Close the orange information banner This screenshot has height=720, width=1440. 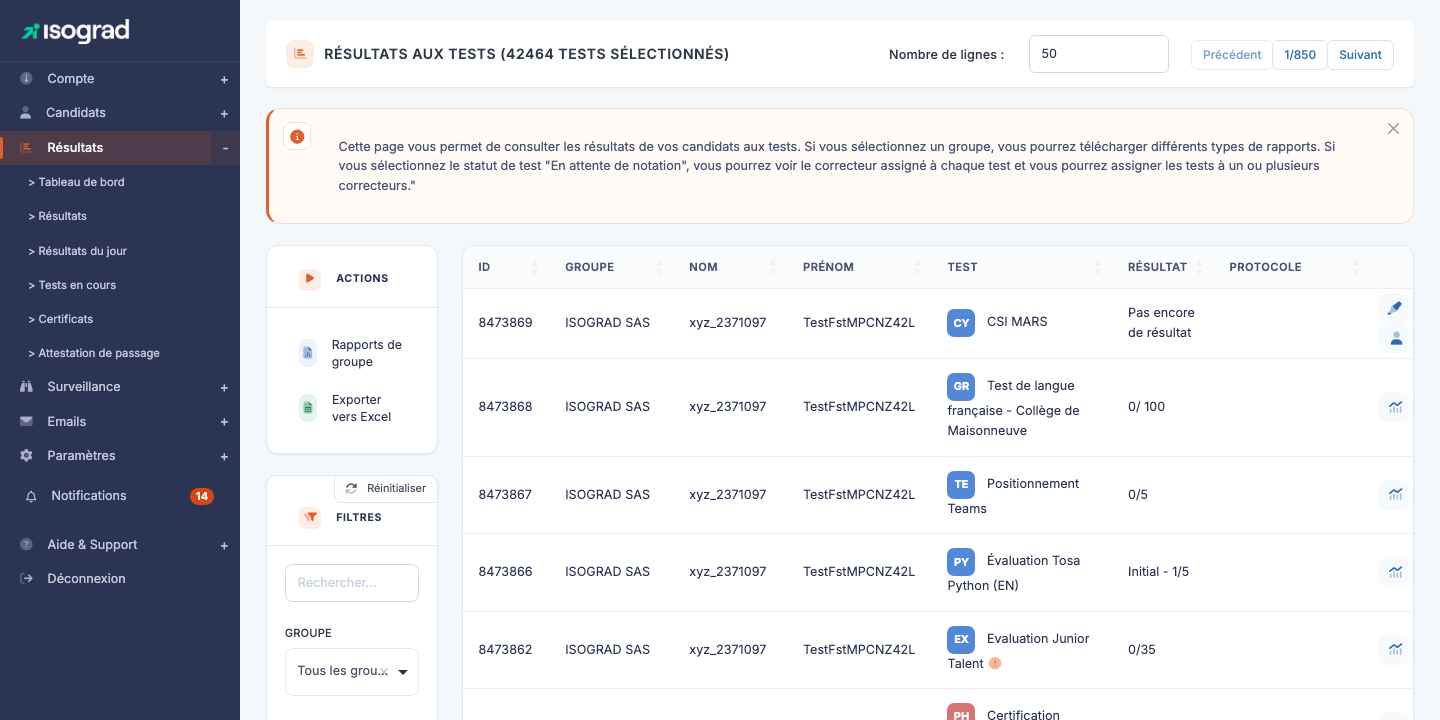point(1393,129)
